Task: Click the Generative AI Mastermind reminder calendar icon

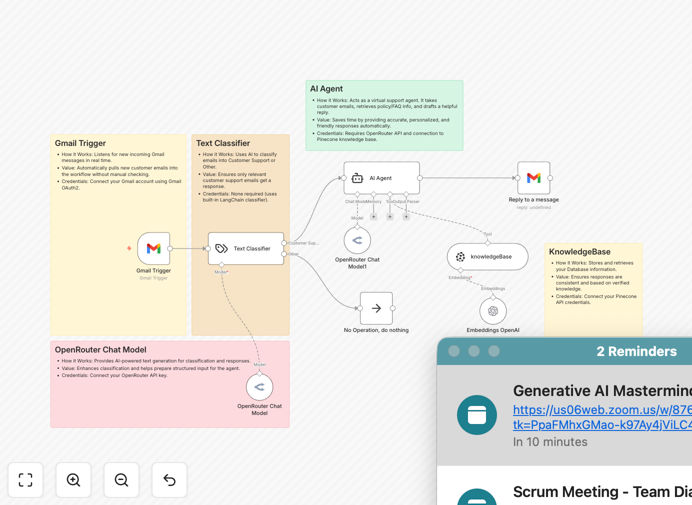Action: coord(477,415)
